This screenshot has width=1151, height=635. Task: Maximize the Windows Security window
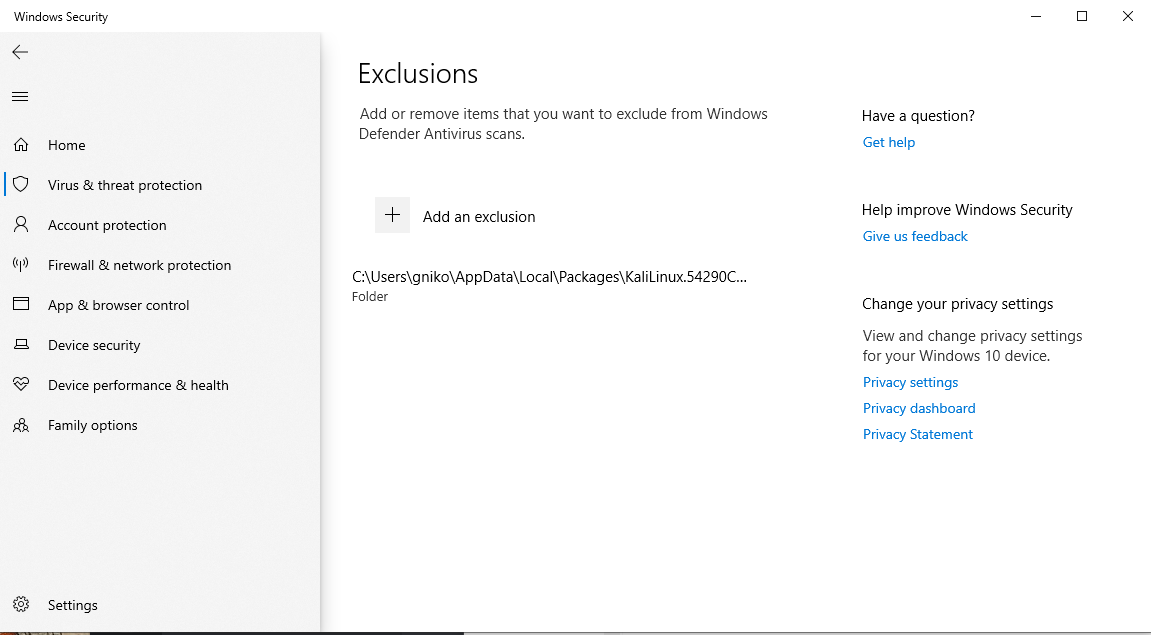pos(1081,16)
